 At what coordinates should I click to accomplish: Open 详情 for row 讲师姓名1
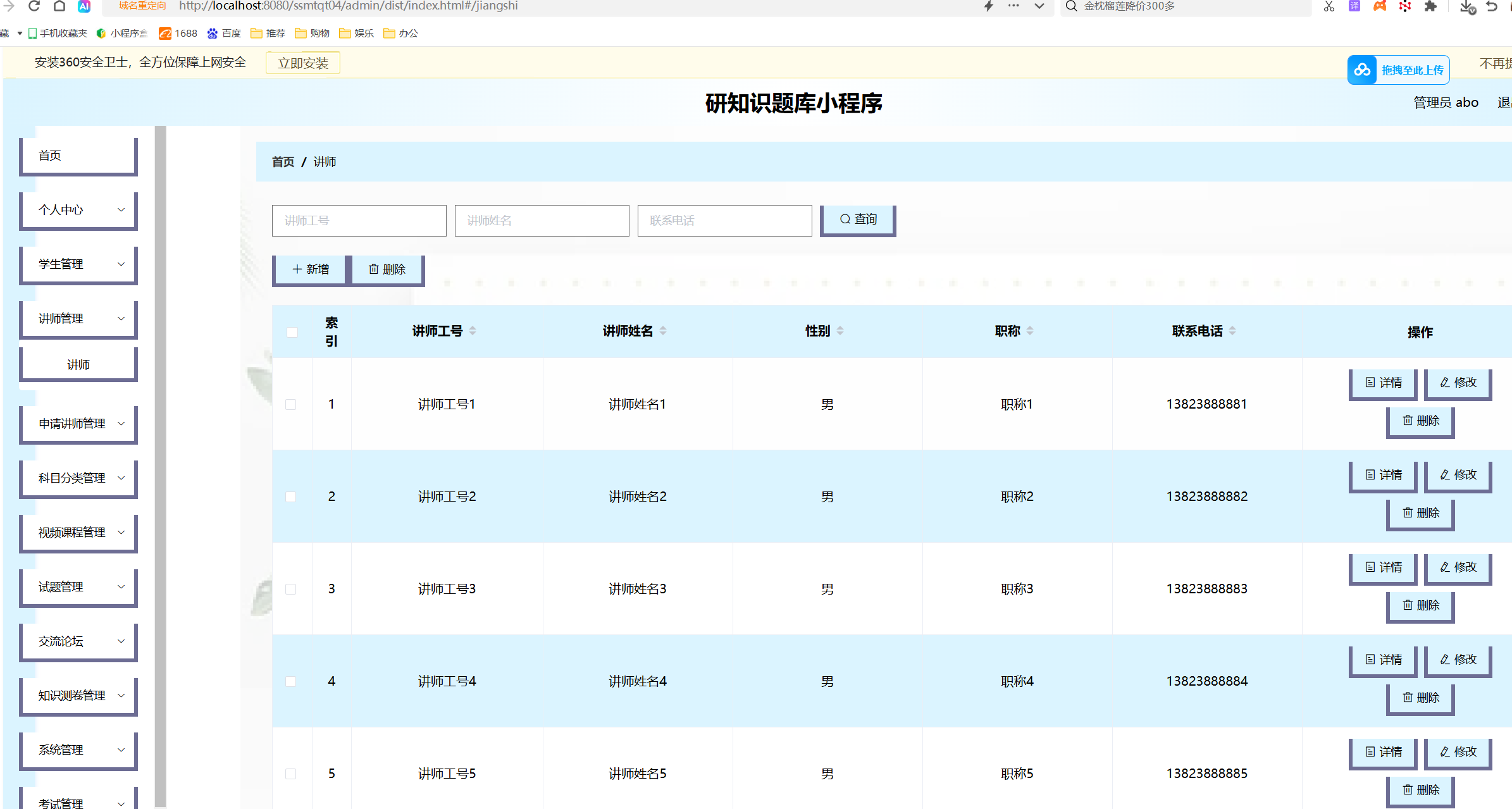1383,383
